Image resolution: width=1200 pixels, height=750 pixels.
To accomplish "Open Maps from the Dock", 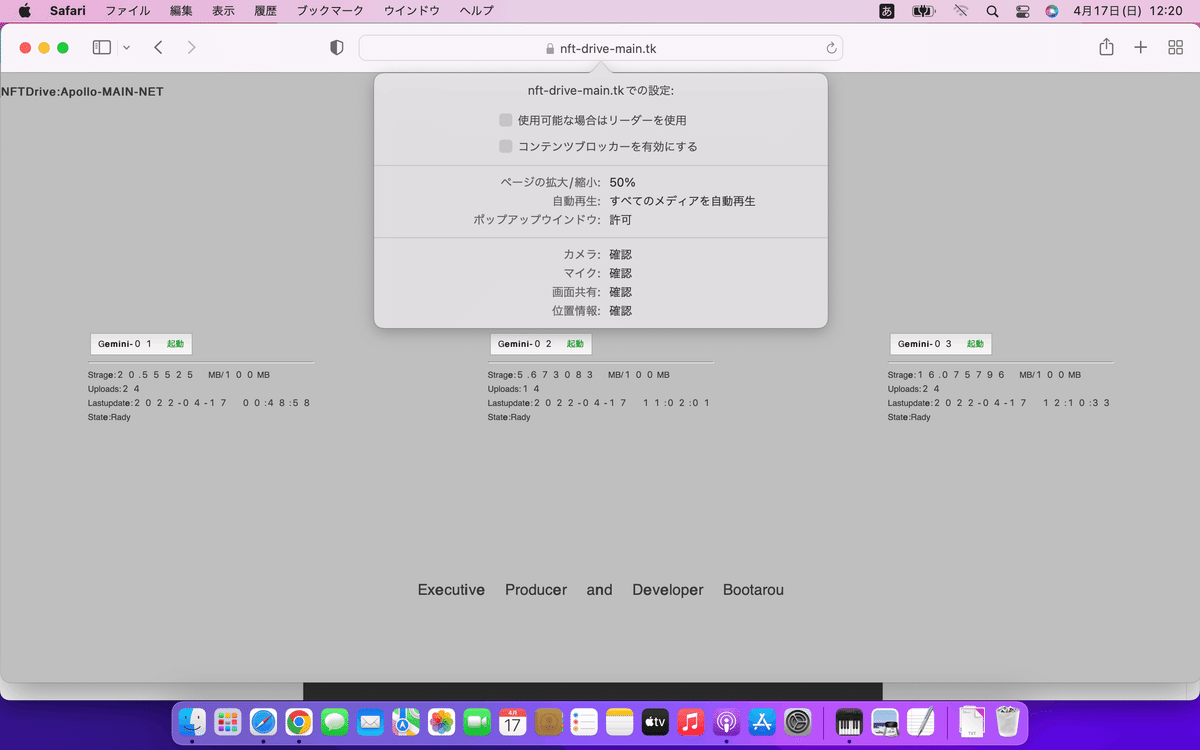I will 406,721.
